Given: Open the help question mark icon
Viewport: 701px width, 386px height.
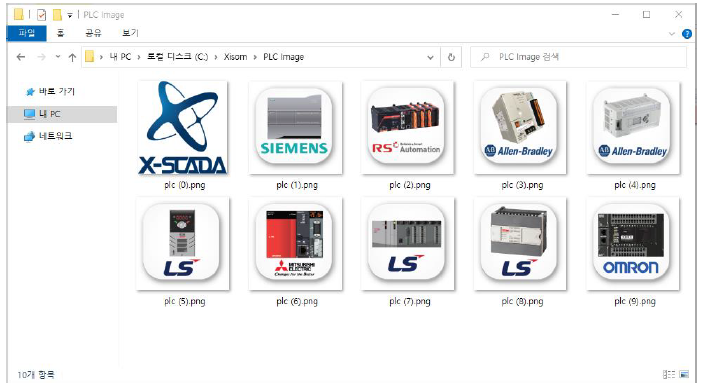Looking at the screenshot, I should pyautogui.click(x=687, y=34).
